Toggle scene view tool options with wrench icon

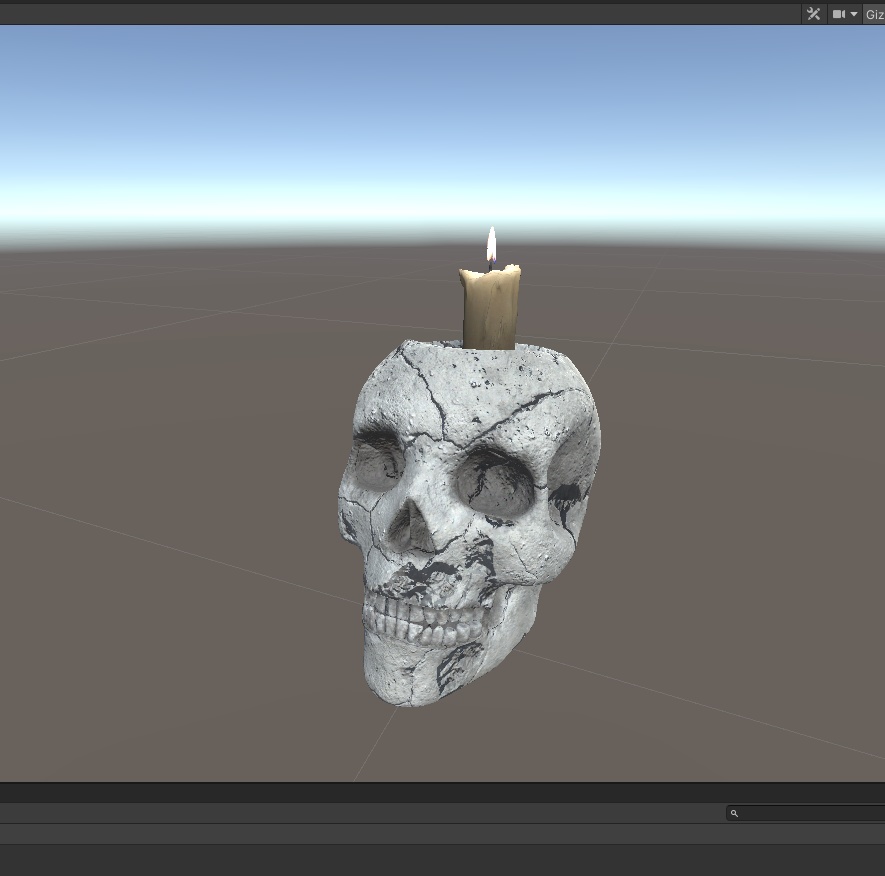(x=813, y=13)
